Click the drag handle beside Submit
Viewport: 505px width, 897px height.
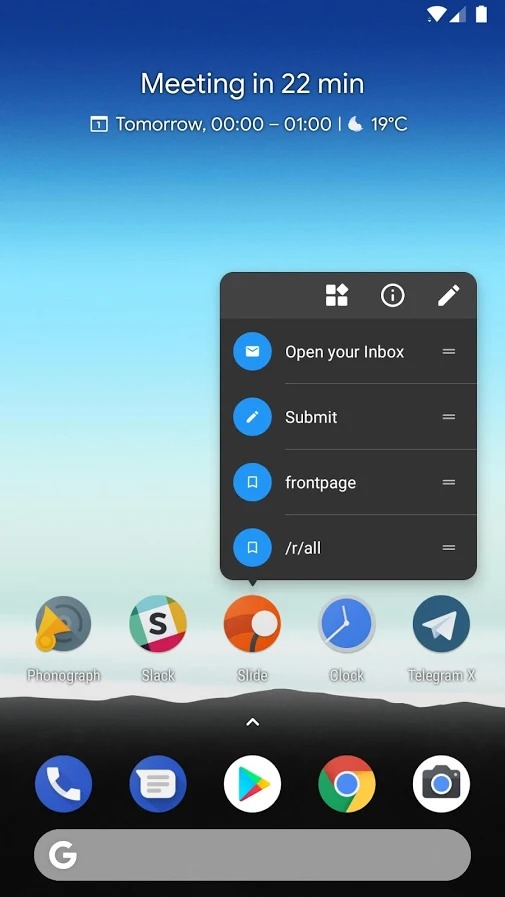(449, 417)
